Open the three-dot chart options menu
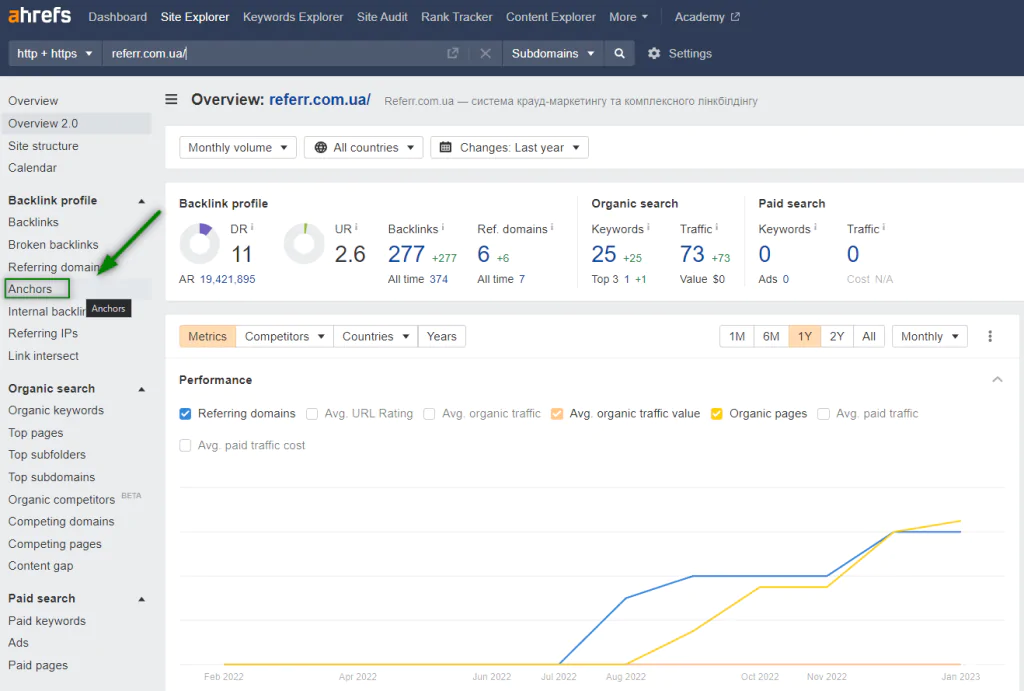This screenshot has height=691, width=1024. [x=990, y=336]
